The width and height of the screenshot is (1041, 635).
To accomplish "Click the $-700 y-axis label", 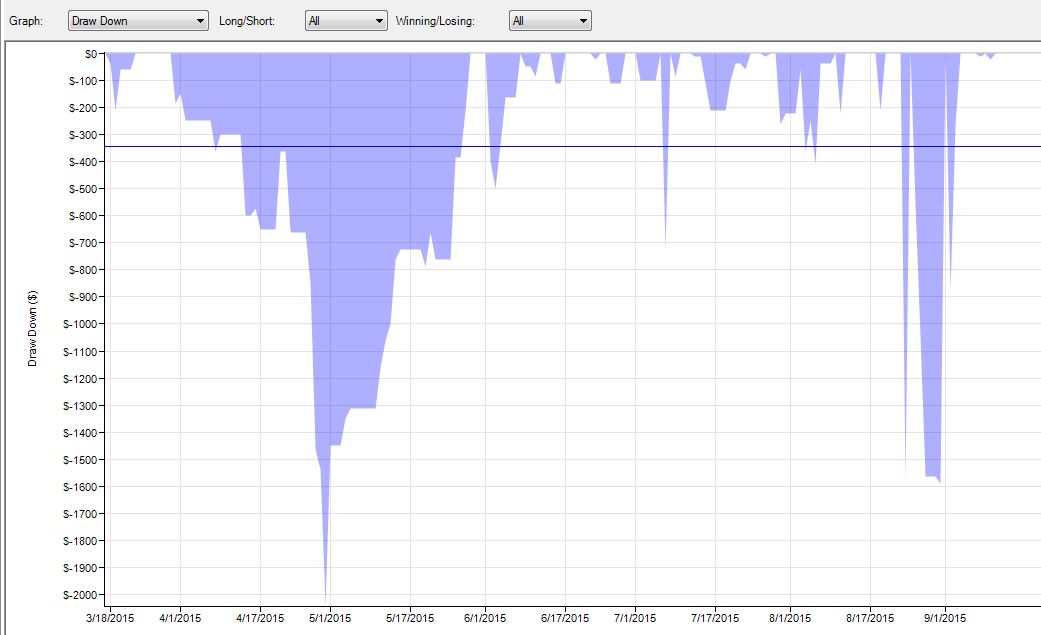I will [83, 243].
